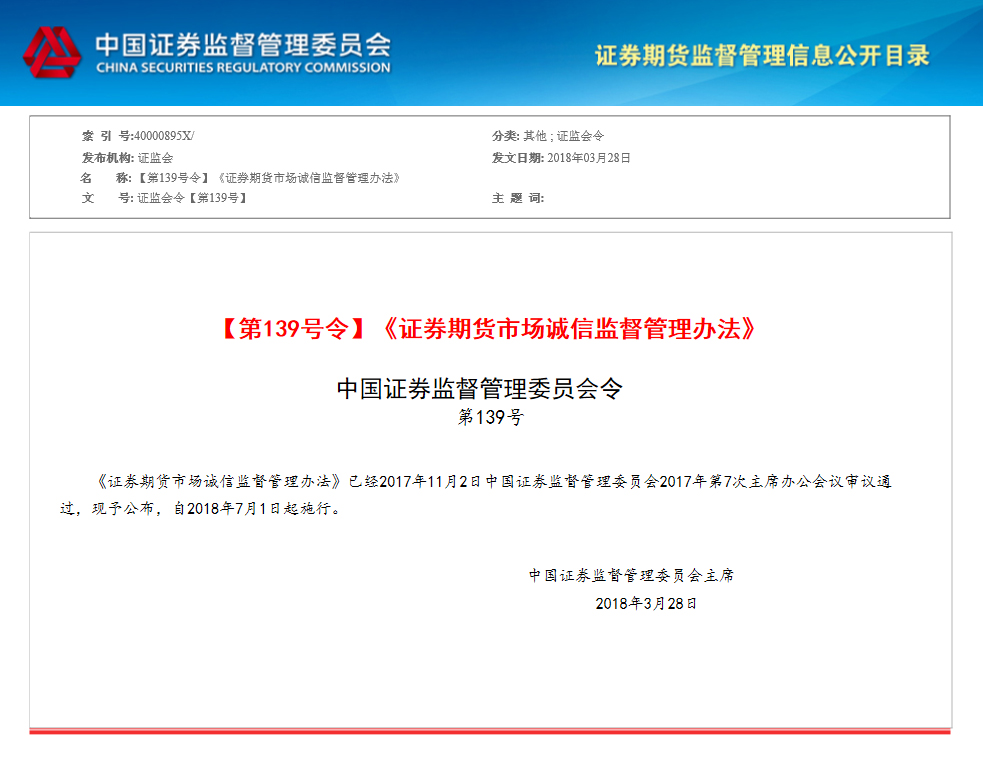Click the 中国证券监督管理委员会 header name
The height and width of the screenshot is (772, 983).
pyautogui.click(x=242, y=44)
